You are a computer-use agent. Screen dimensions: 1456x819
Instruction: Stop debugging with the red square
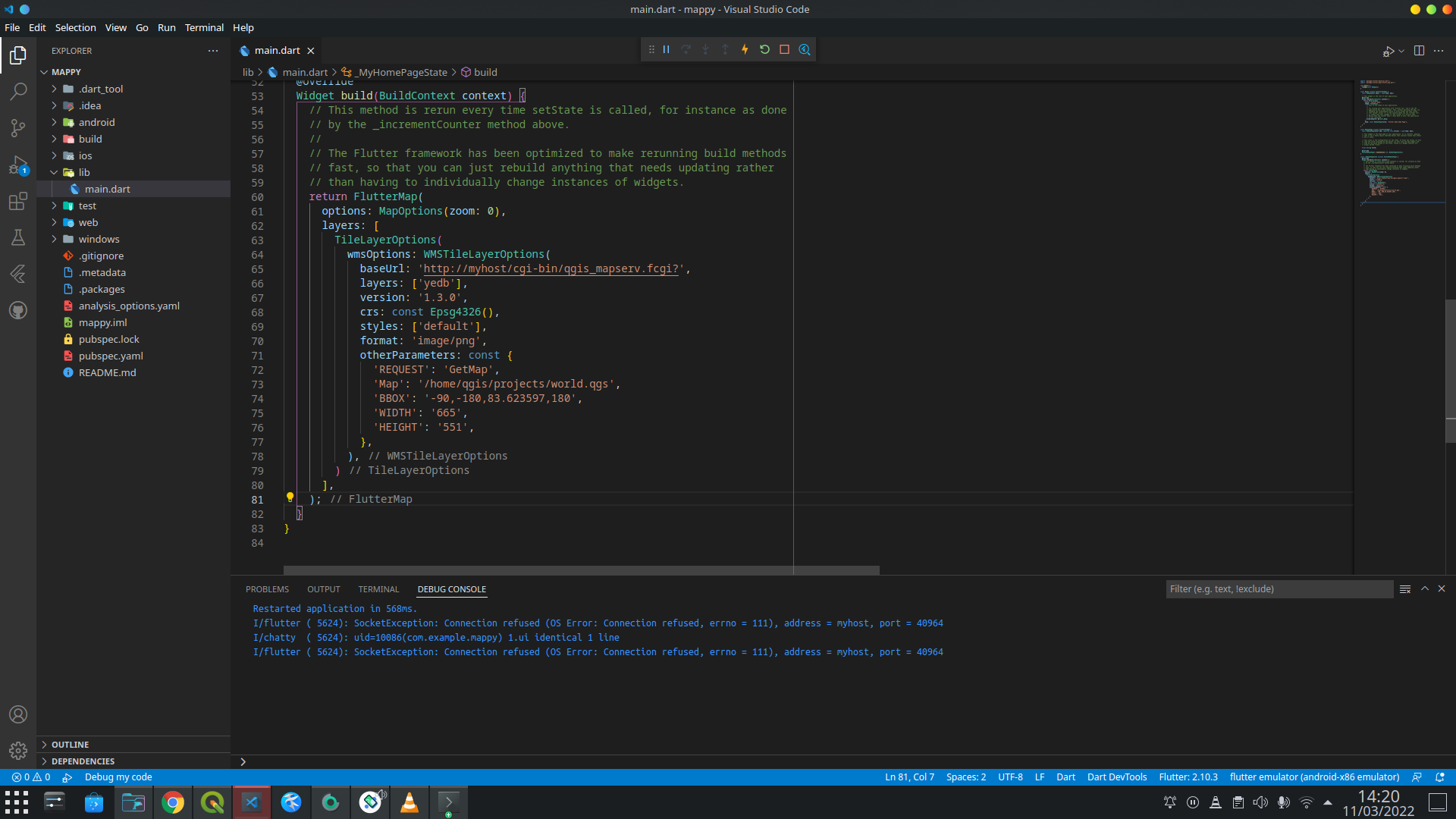pos(785,49)
